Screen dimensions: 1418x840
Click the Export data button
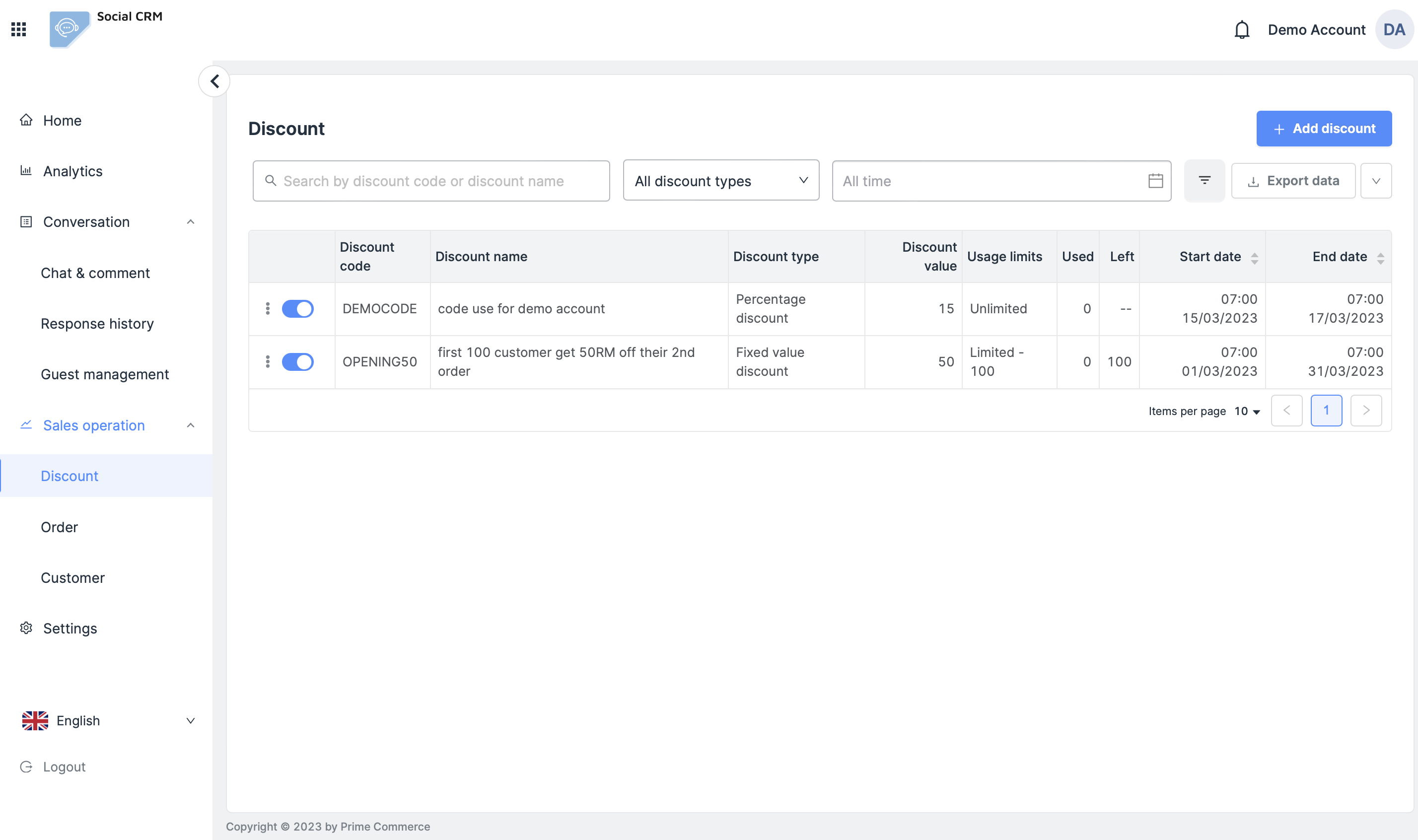1293,181
